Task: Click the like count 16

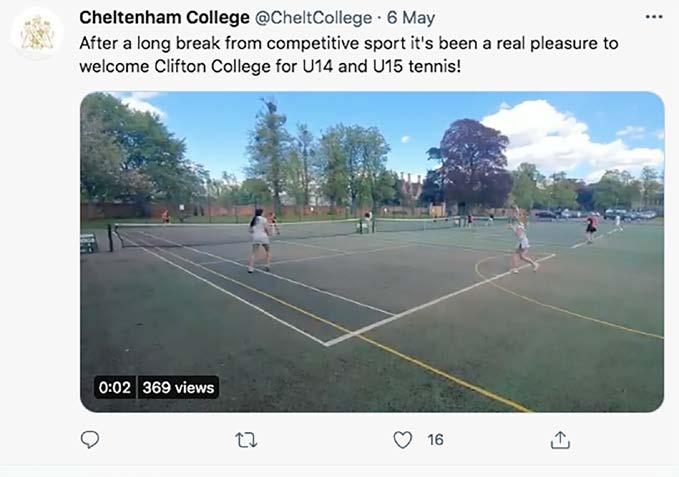Action: pos(435,440)
